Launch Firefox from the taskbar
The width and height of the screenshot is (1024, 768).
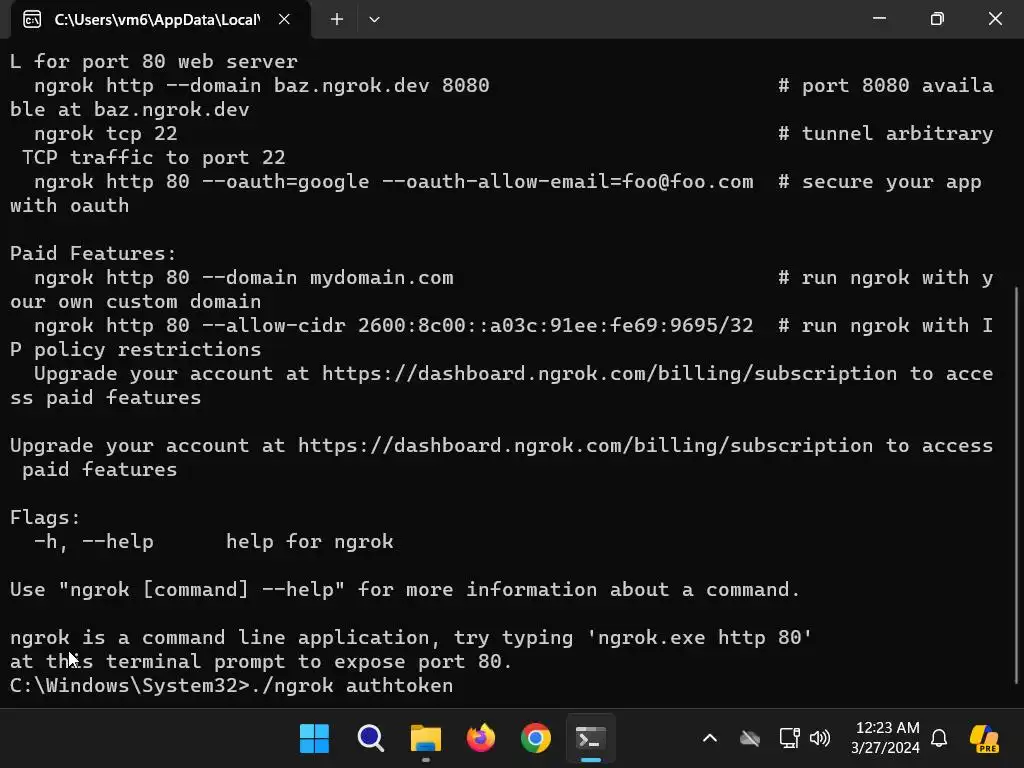pos(481,739)
